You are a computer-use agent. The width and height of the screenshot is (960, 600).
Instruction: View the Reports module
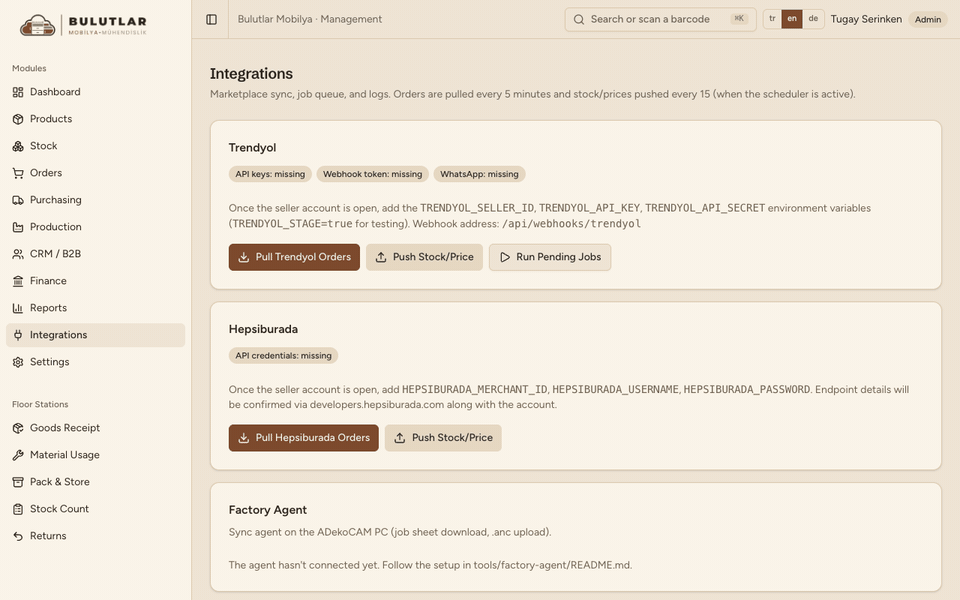[96, 308]
